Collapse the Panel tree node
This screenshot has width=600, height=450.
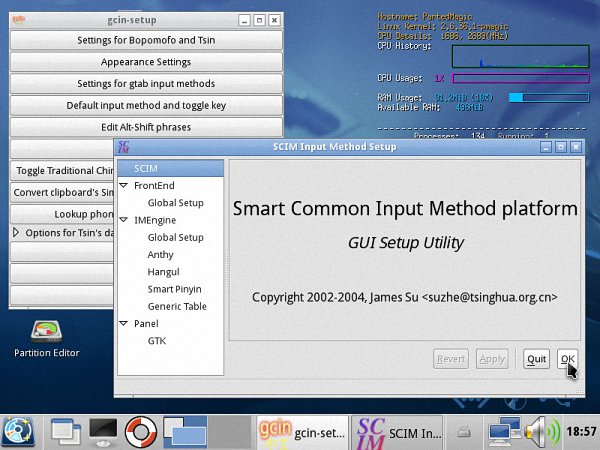click(x=124, y=324)
